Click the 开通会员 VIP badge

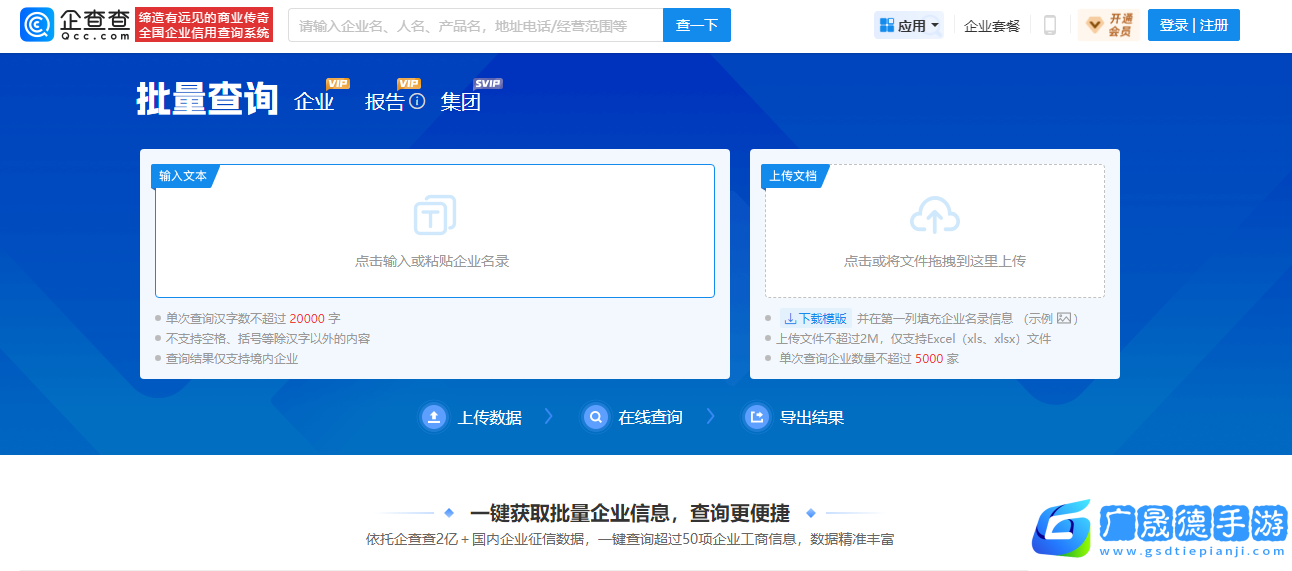pyautogui.click(x=1108, y=25)
